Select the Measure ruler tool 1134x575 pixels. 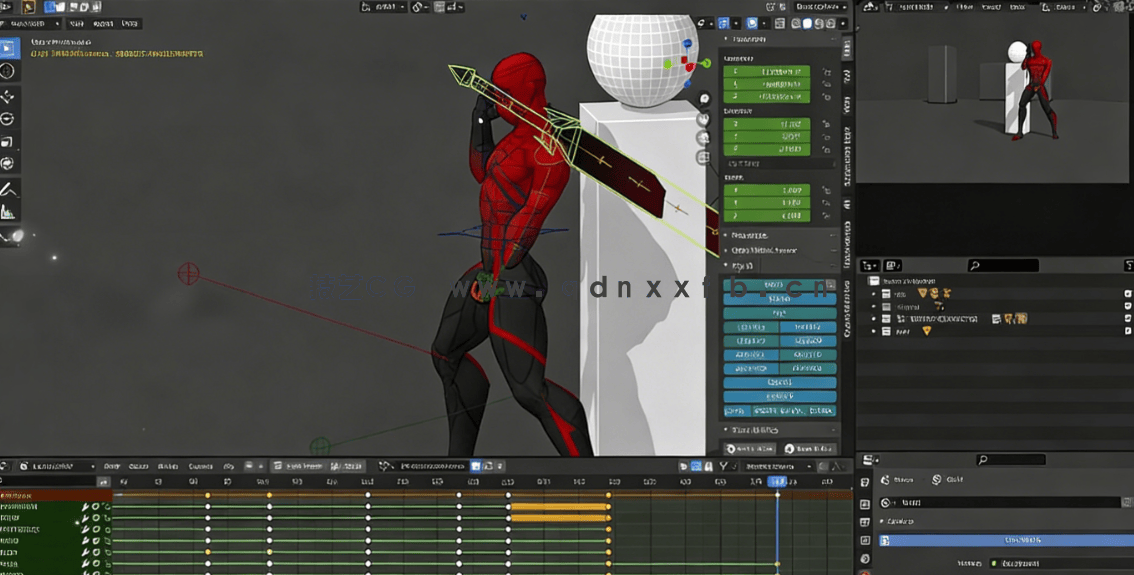(9, 212)
